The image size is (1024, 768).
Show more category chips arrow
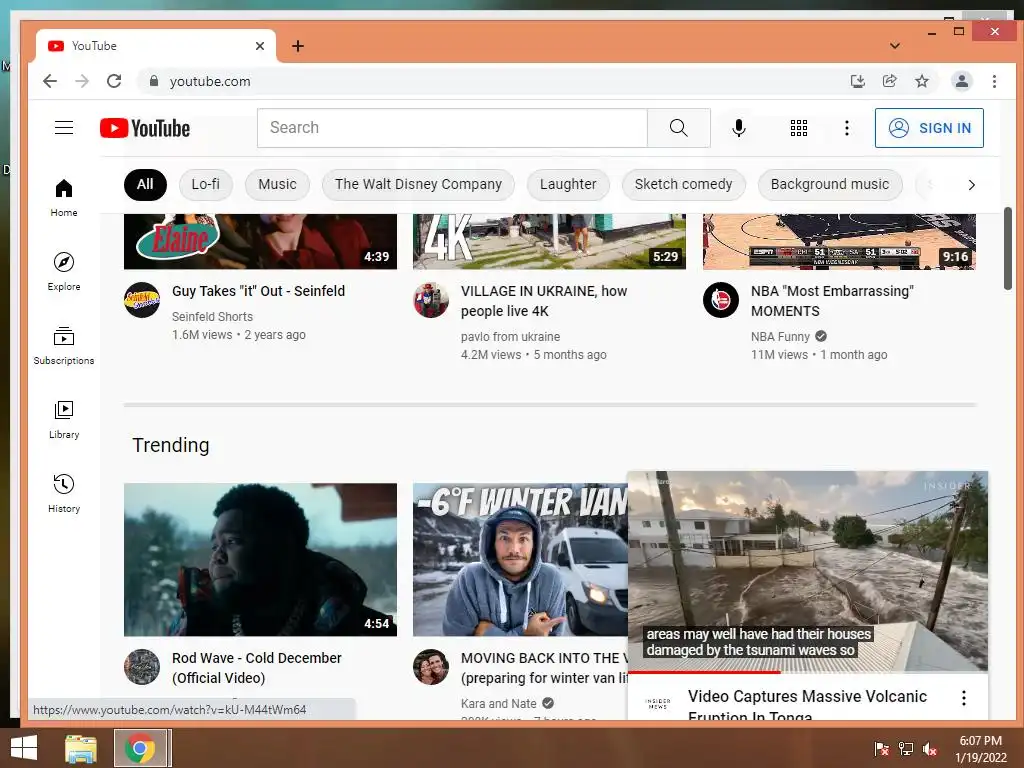(x=971, y=185)
